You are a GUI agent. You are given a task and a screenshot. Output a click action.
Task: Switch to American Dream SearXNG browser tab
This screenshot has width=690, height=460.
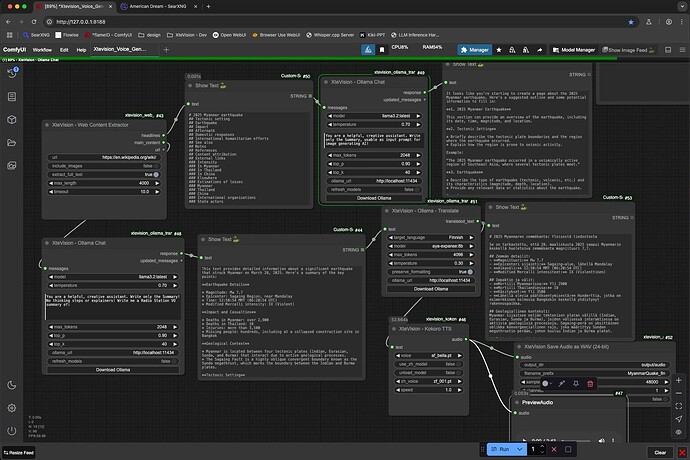point(158,7)
